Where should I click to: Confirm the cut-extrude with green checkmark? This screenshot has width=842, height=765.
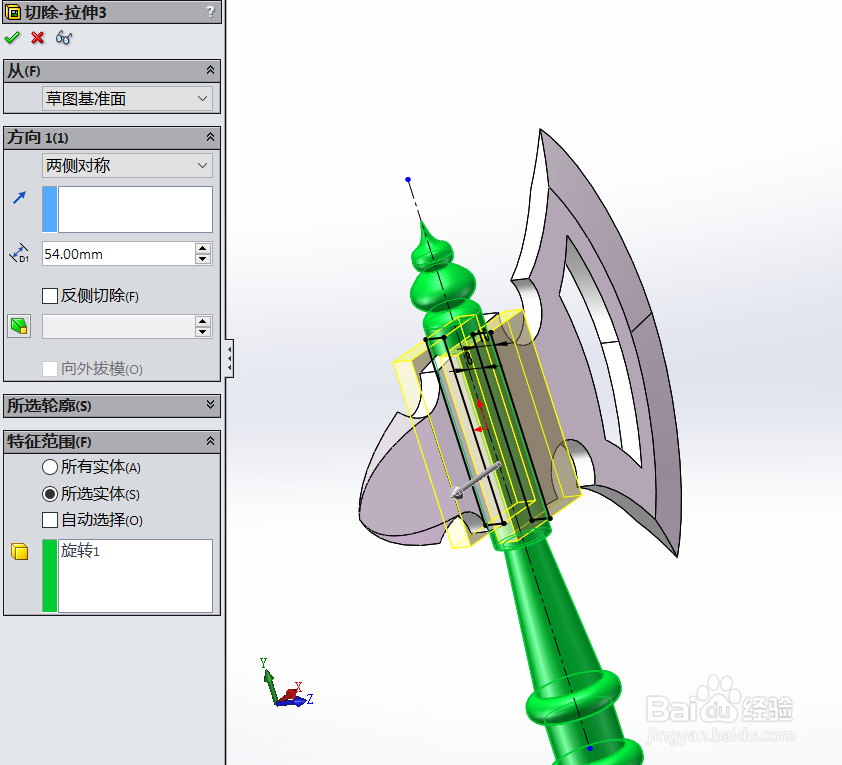pyautogui.click(x=12, y=38)
